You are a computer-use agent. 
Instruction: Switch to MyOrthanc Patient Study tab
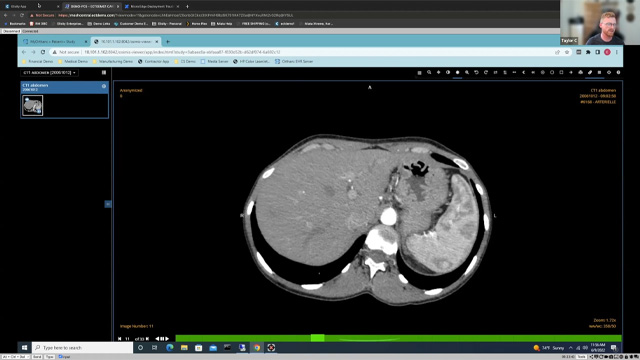click(53, 42)
